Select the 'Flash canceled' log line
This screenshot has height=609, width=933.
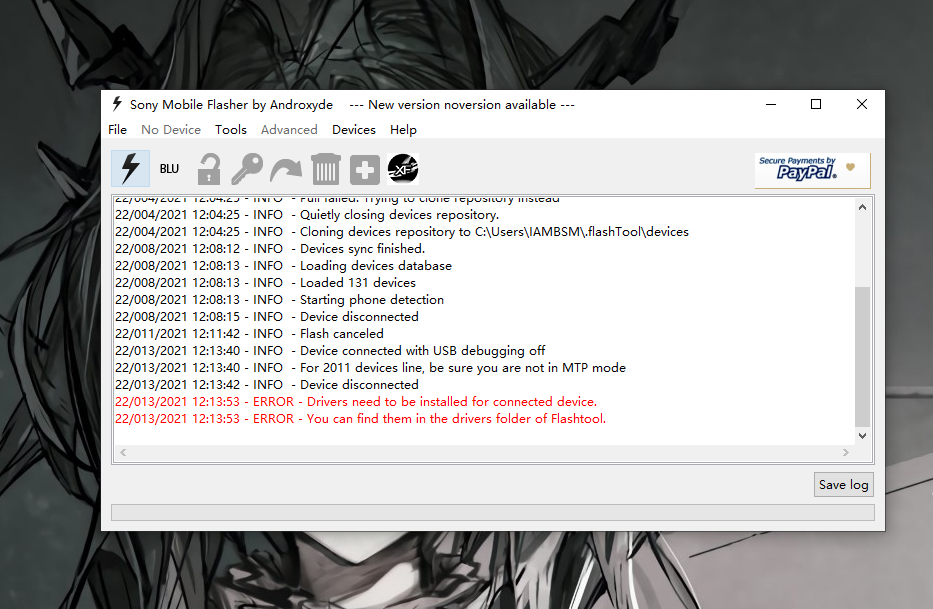tap(249, 334)
